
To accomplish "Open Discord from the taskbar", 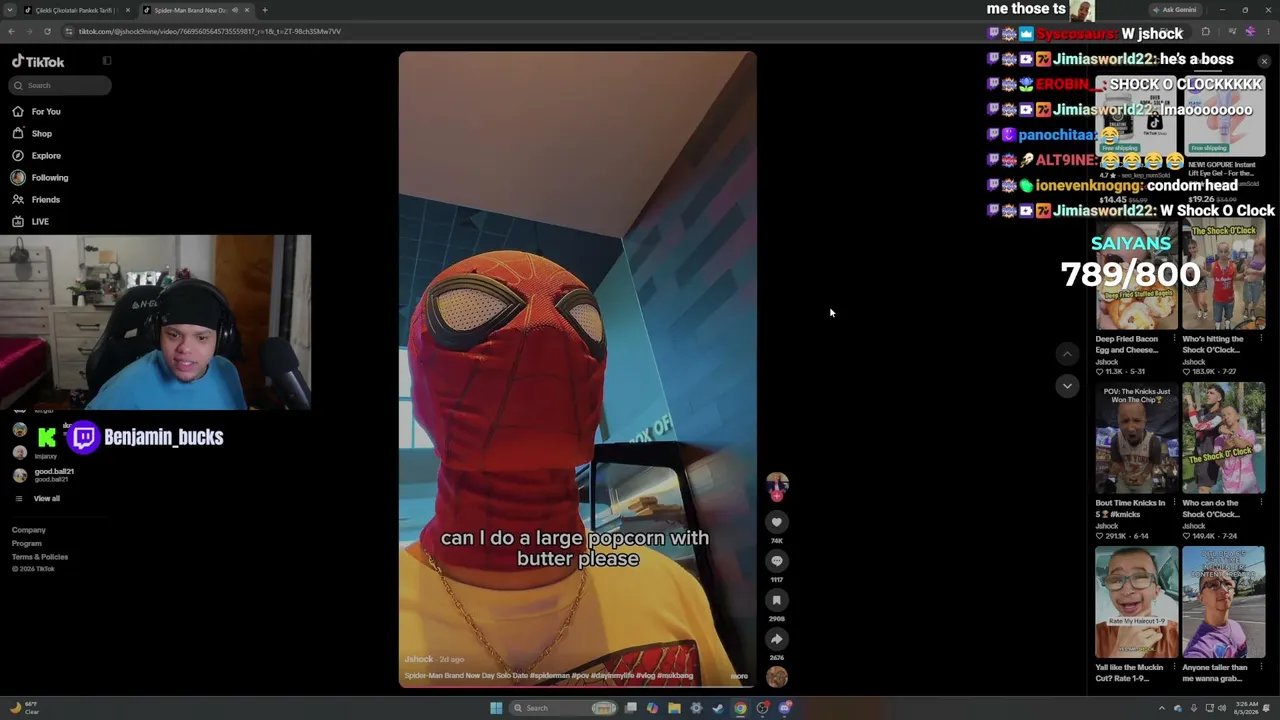I will click(x=784, y=708).
